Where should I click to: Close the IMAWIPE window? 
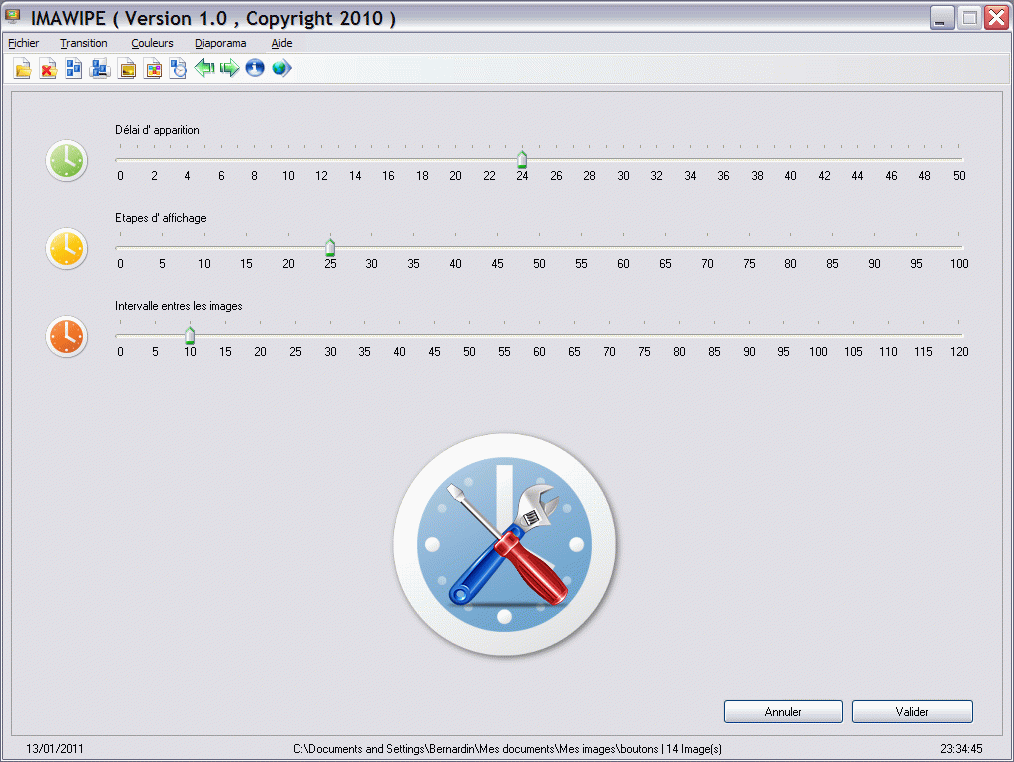tap(996, 17)
